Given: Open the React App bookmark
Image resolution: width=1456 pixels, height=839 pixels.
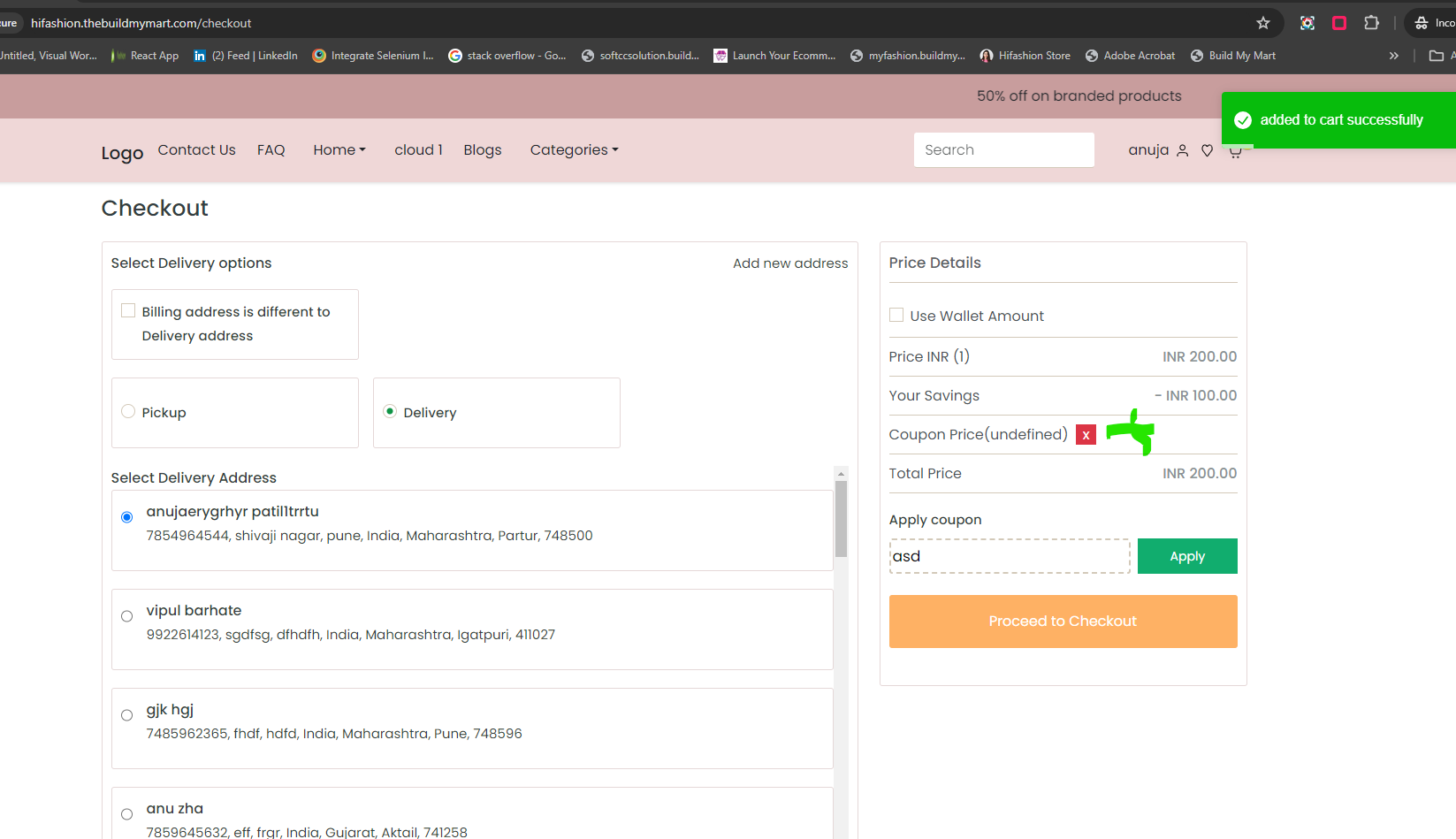Looking at the screenshot, I should [146, 56].
